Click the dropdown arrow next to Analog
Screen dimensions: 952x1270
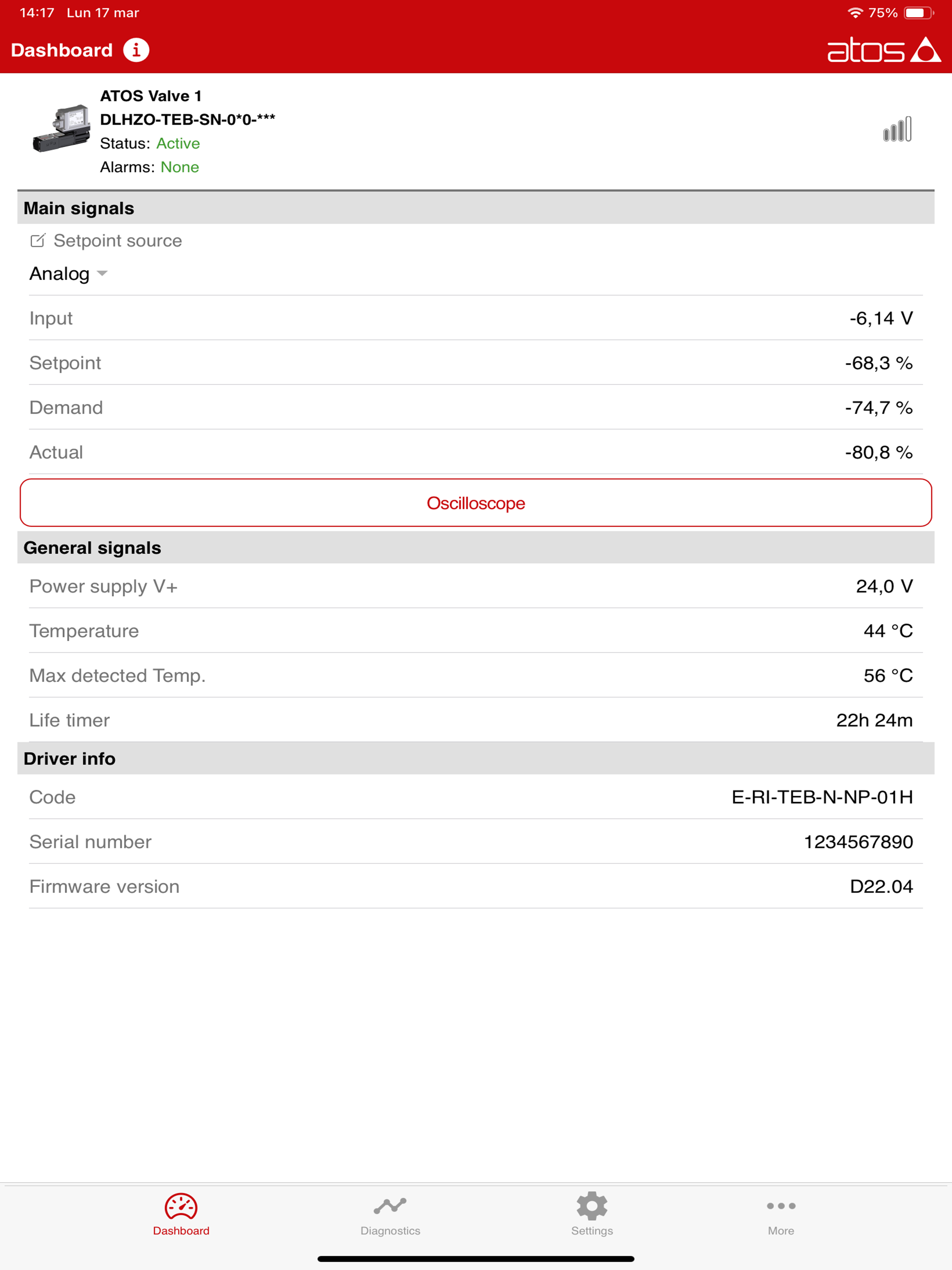click(102, 273)
